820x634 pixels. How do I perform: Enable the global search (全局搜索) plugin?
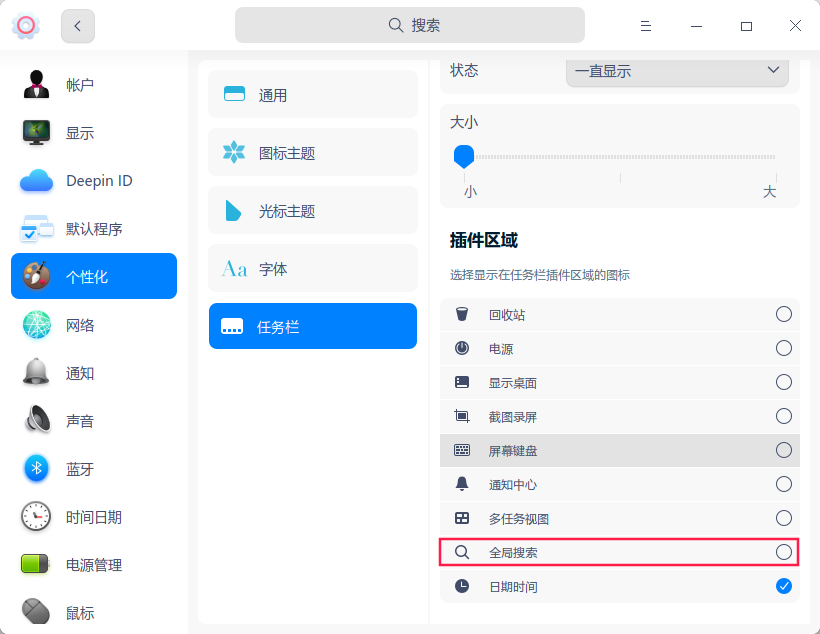point(784,552)
